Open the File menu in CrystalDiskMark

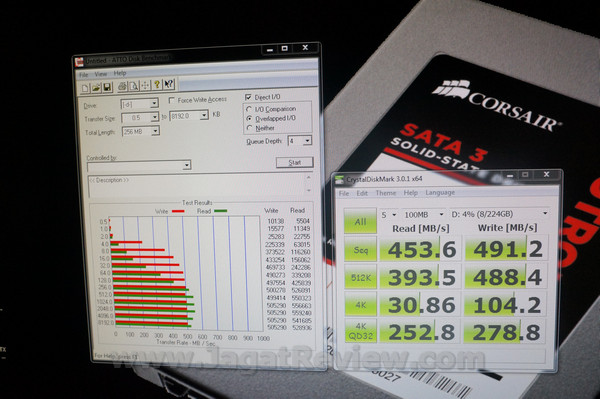344,194
